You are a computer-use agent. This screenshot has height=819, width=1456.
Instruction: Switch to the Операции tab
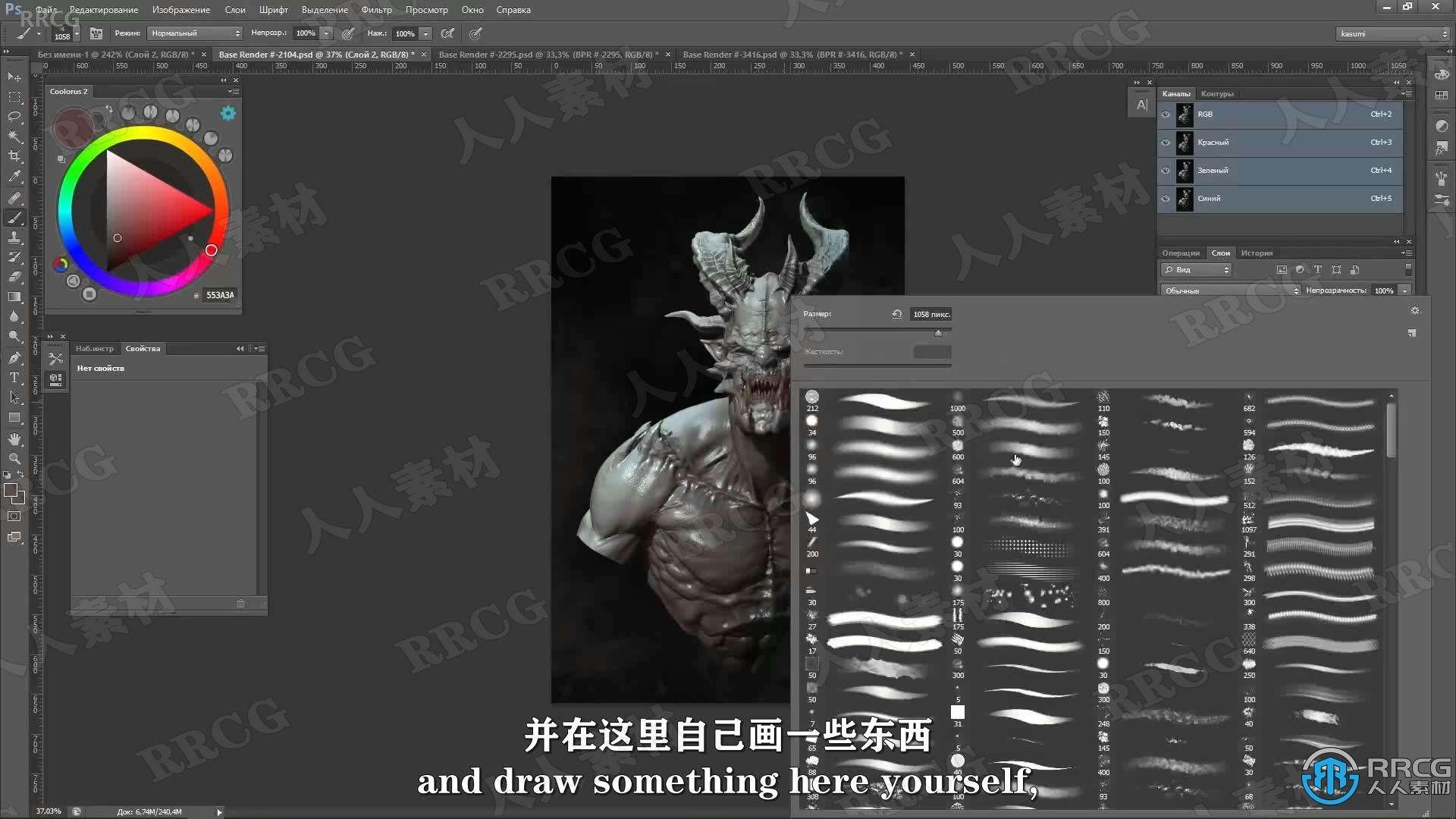tap(1181, 253)
